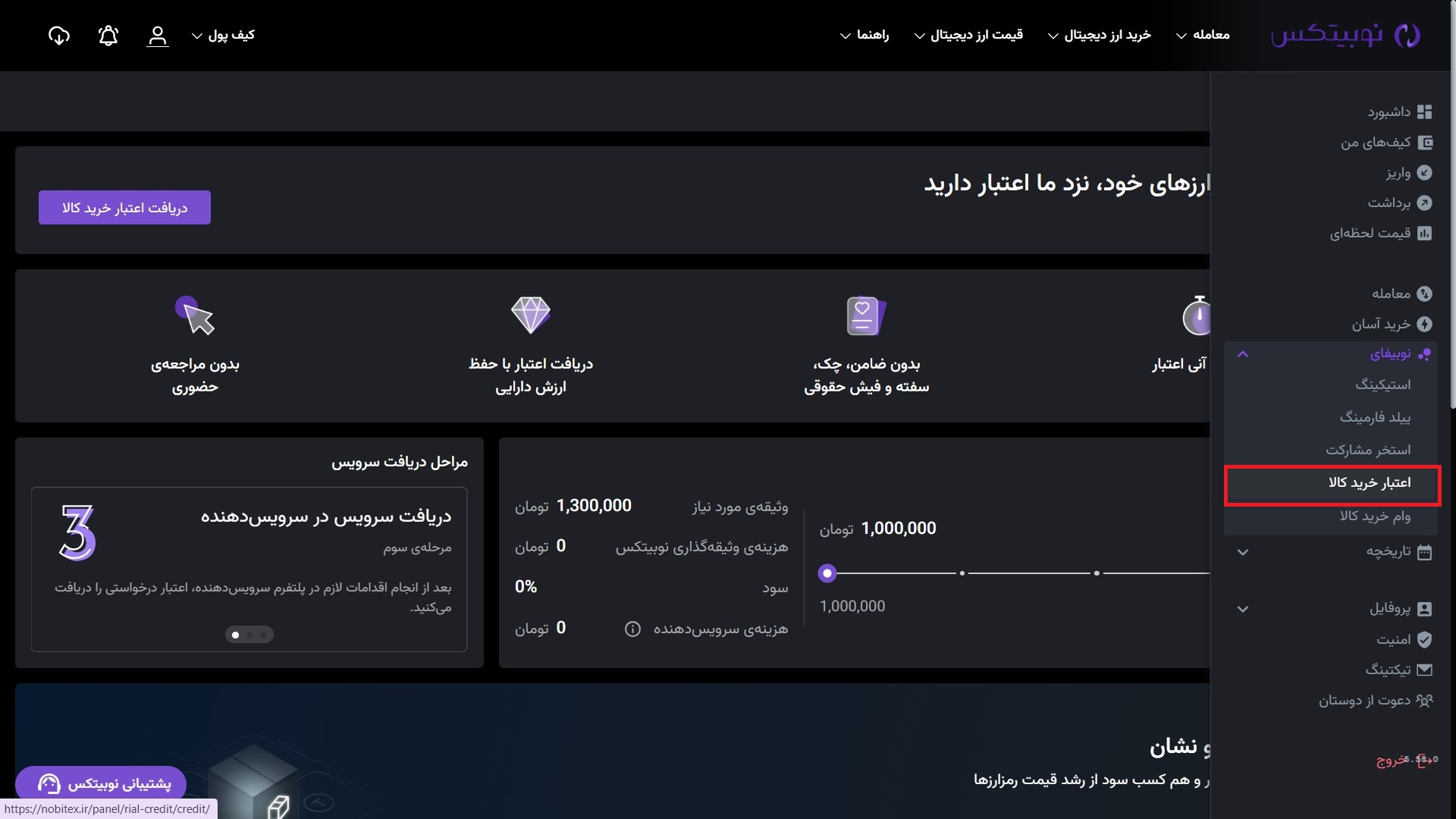Open قیمت لحظه‌ای sidebar link

(x=1370, y=234)
